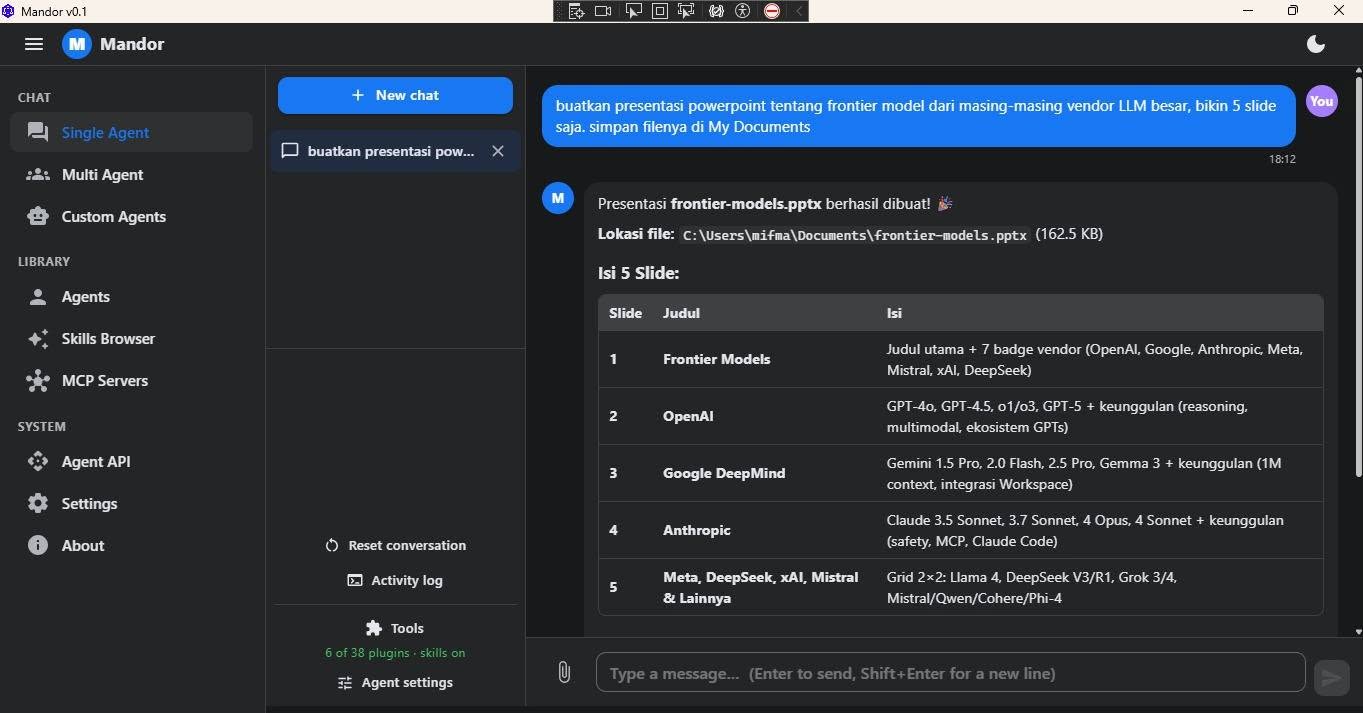Open the Agents library

131,296
